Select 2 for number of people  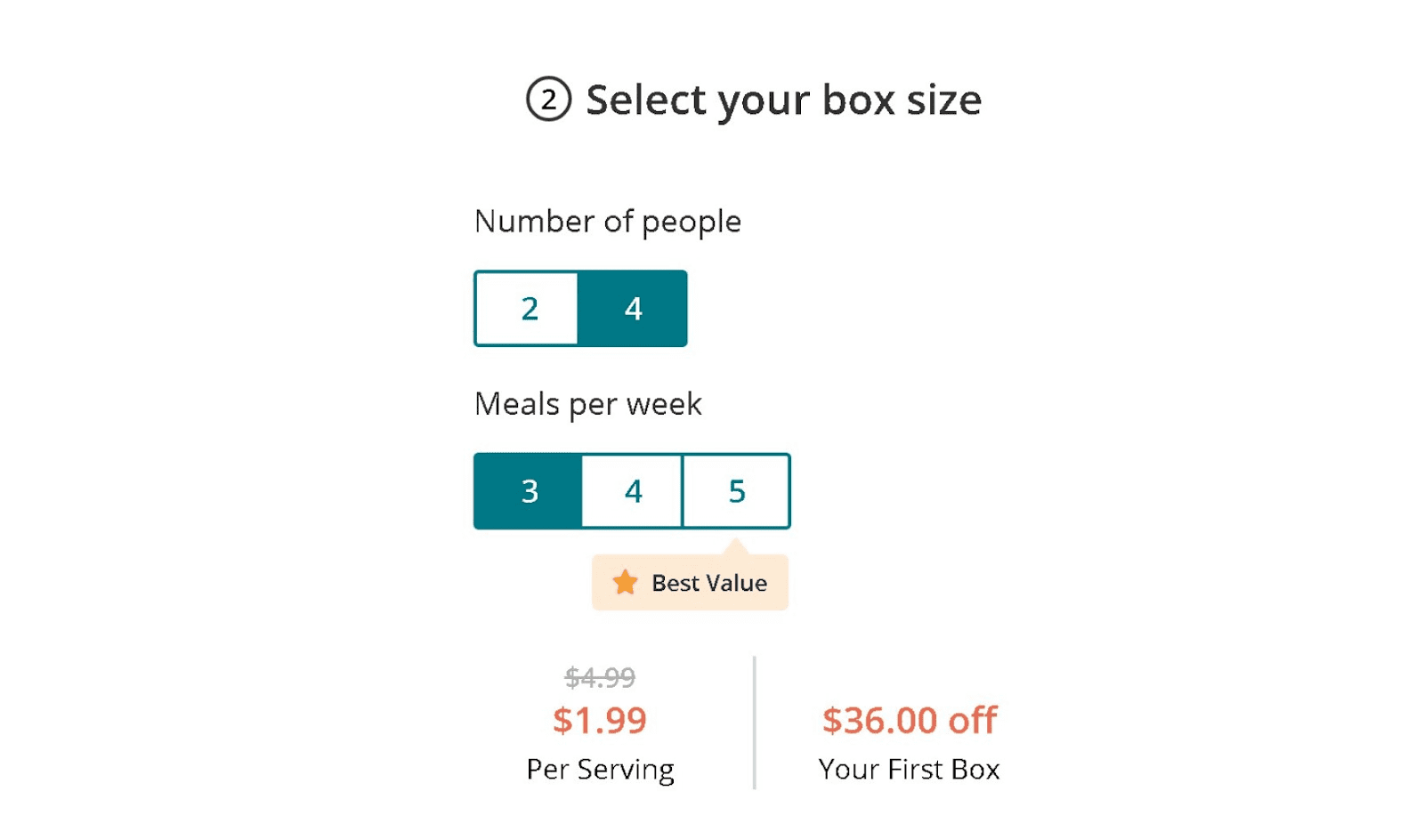coord(527,309)
